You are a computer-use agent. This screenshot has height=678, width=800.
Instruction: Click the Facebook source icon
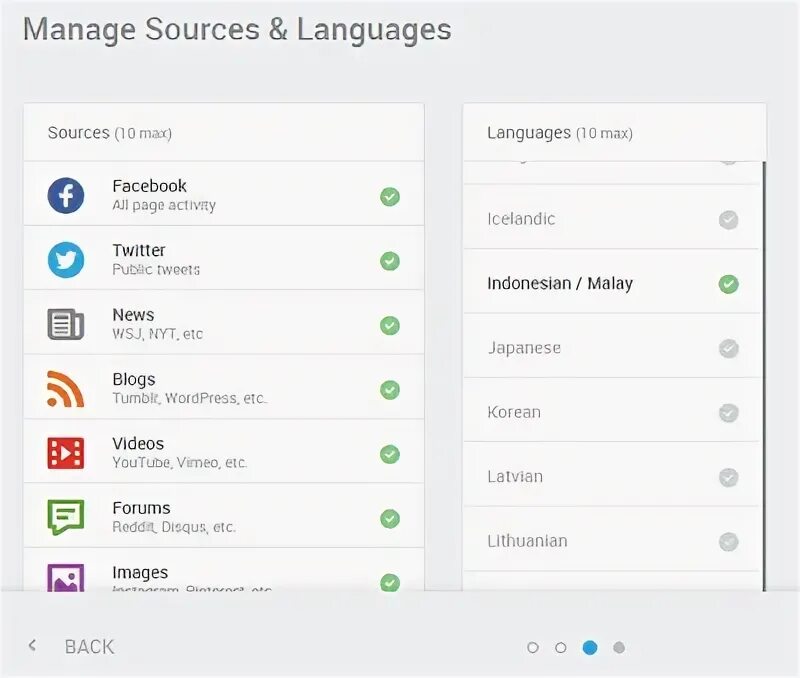tap(66, 195)
